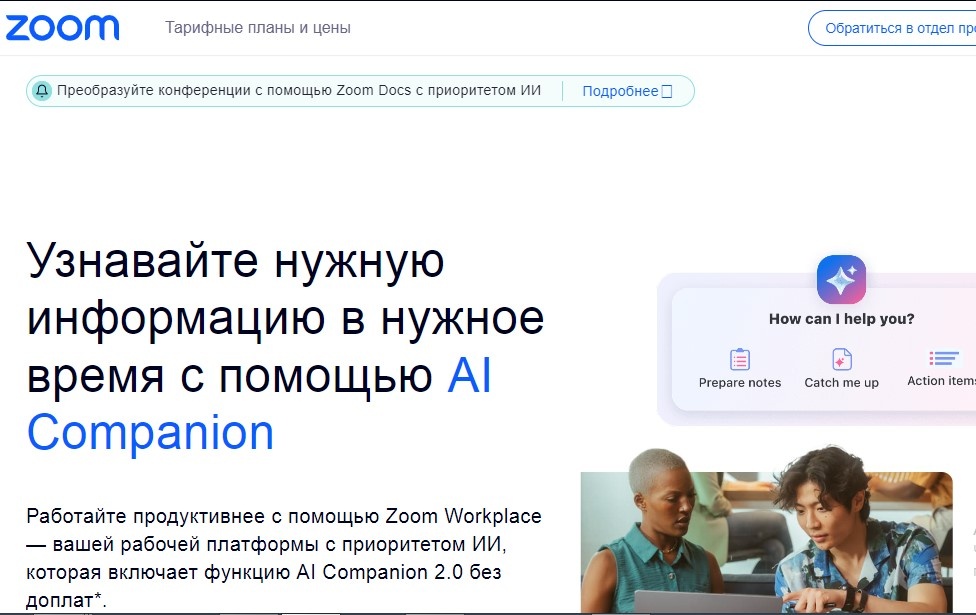Click the Prepare notes icon
Image resolution: width=976 pixels, height=615 pixels.
point(739,359)
